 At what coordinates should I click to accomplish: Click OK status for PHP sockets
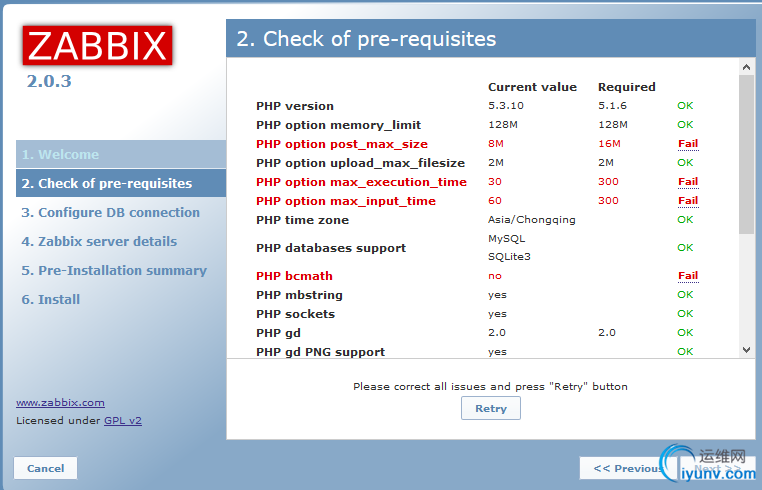685,314
